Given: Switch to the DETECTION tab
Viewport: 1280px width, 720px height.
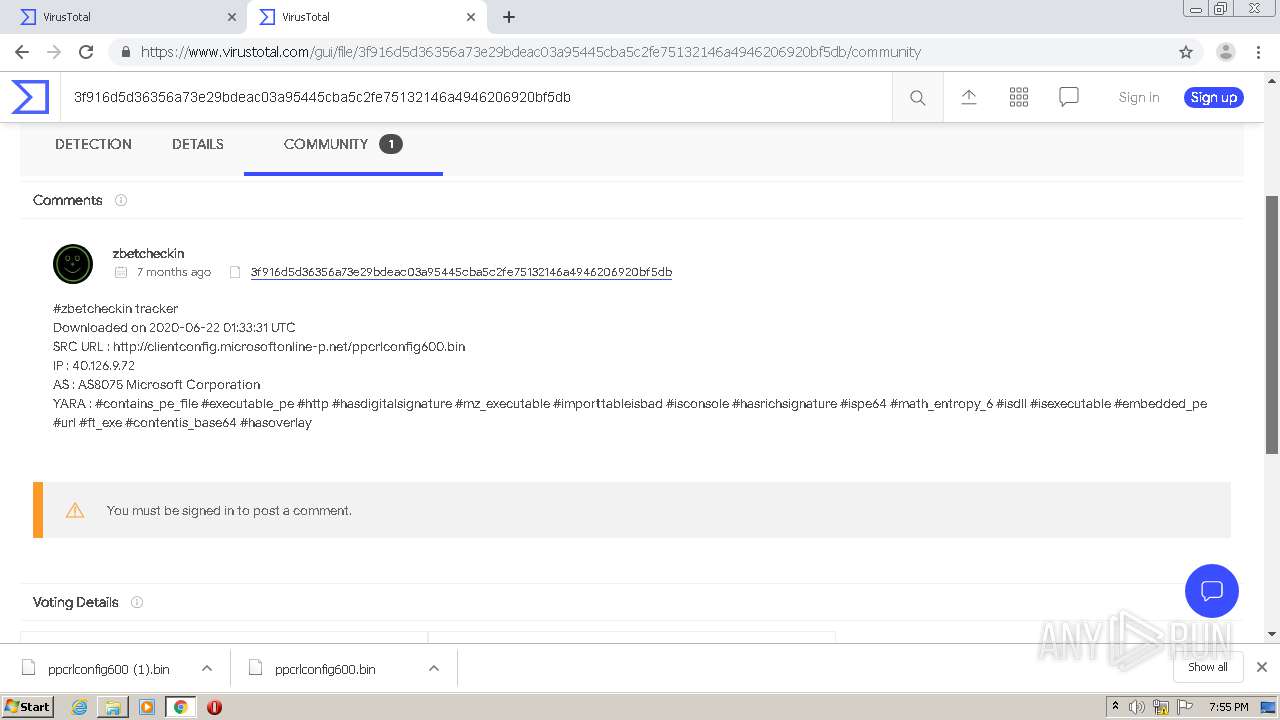Looking at the screenshot, I should pos(93,144).
